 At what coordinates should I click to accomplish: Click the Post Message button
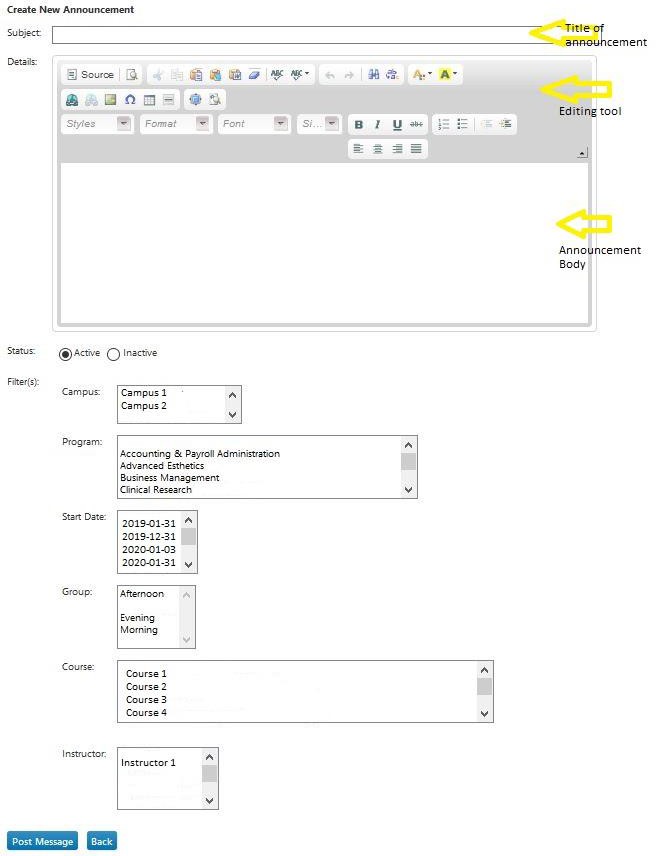click(43, 842)
